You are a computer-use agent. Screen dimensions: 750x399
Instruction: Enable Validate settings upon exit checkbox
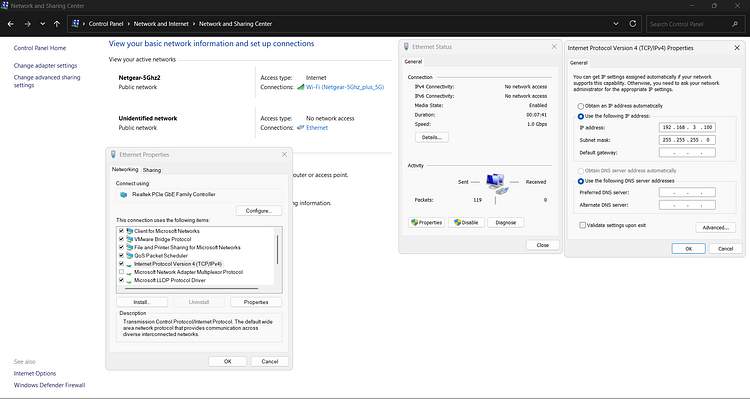pyautogui.click(x=582, y=225)
